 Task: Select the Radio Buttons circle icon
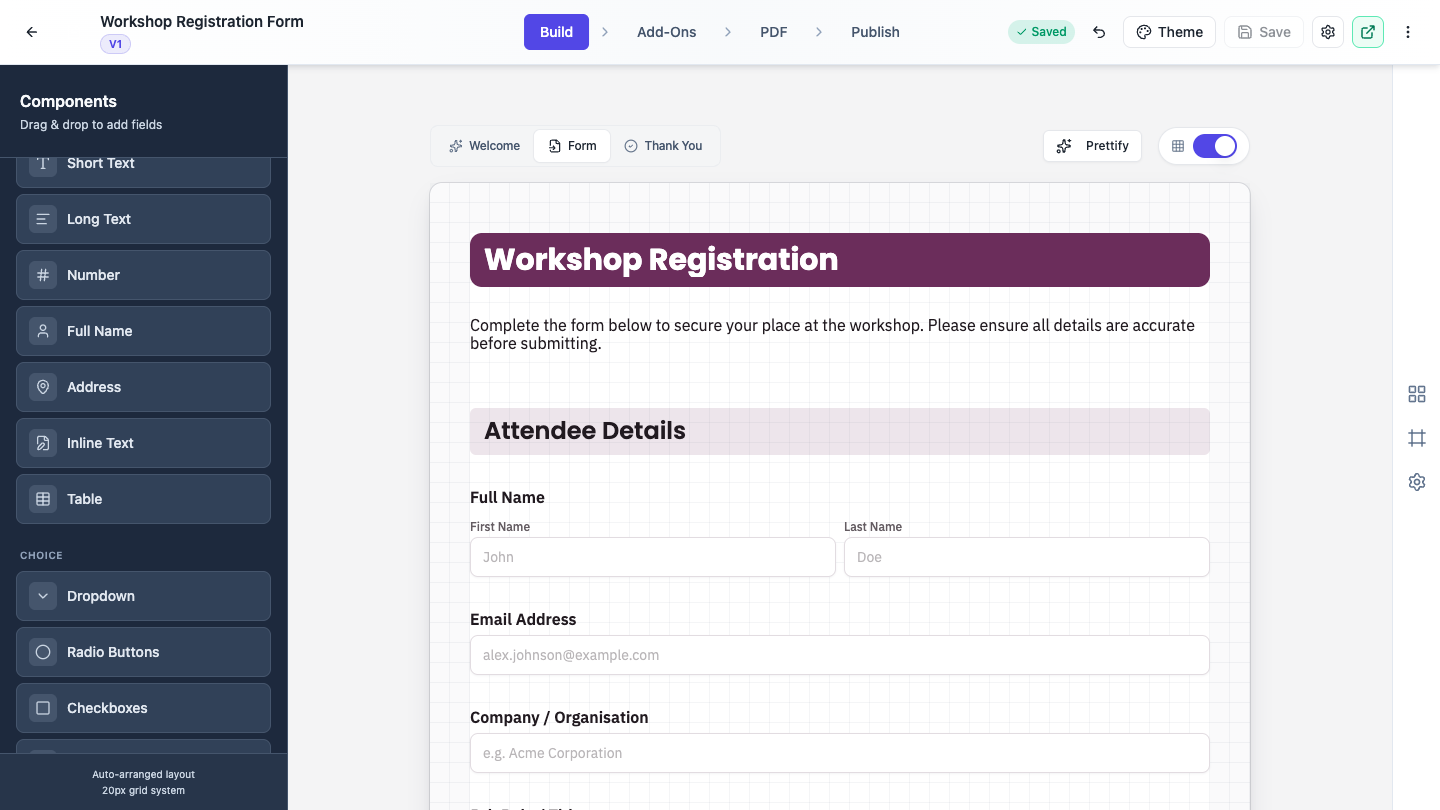coord(43,652)
